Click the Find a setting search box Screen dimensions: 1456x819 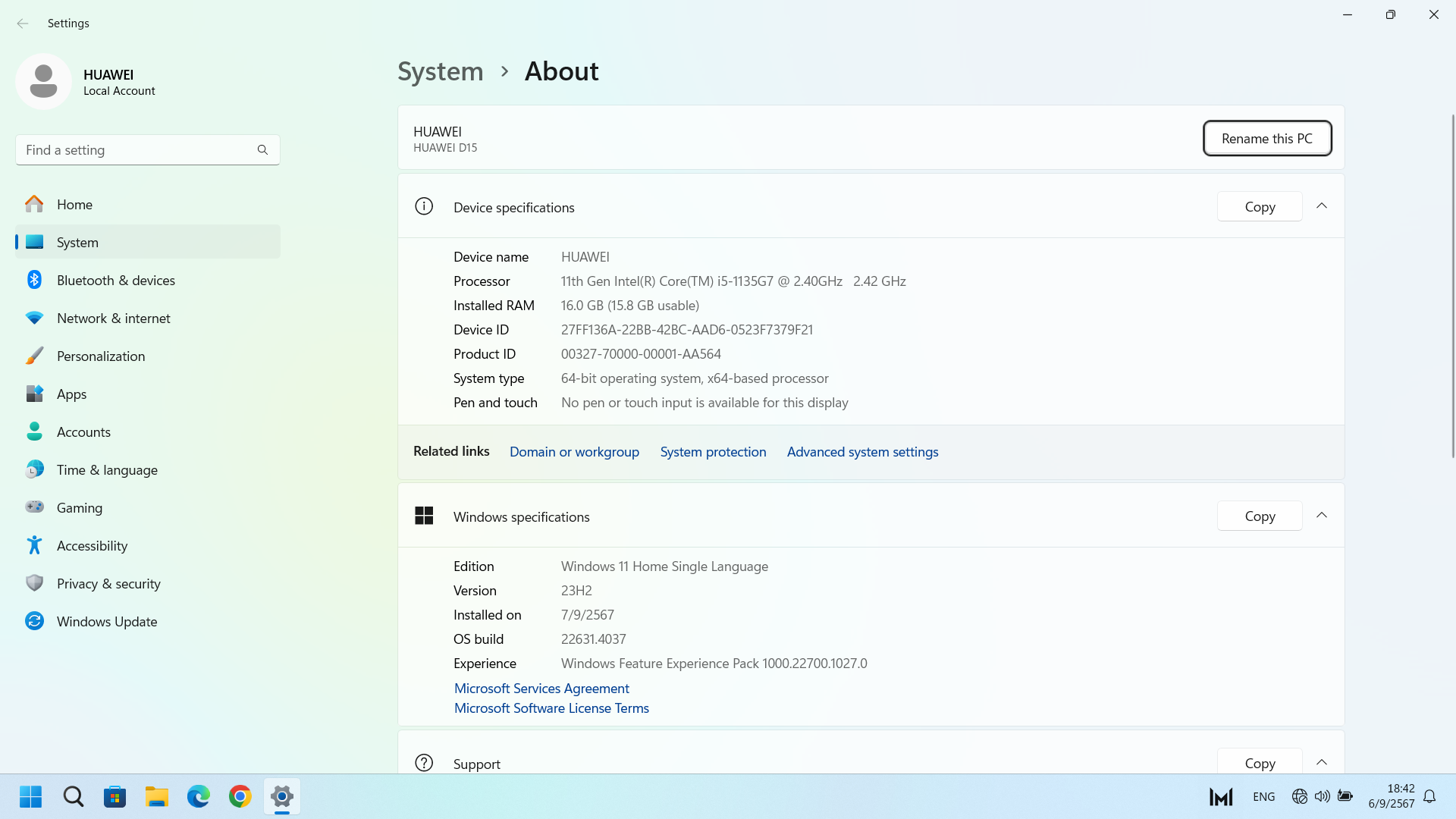(148, 150)
